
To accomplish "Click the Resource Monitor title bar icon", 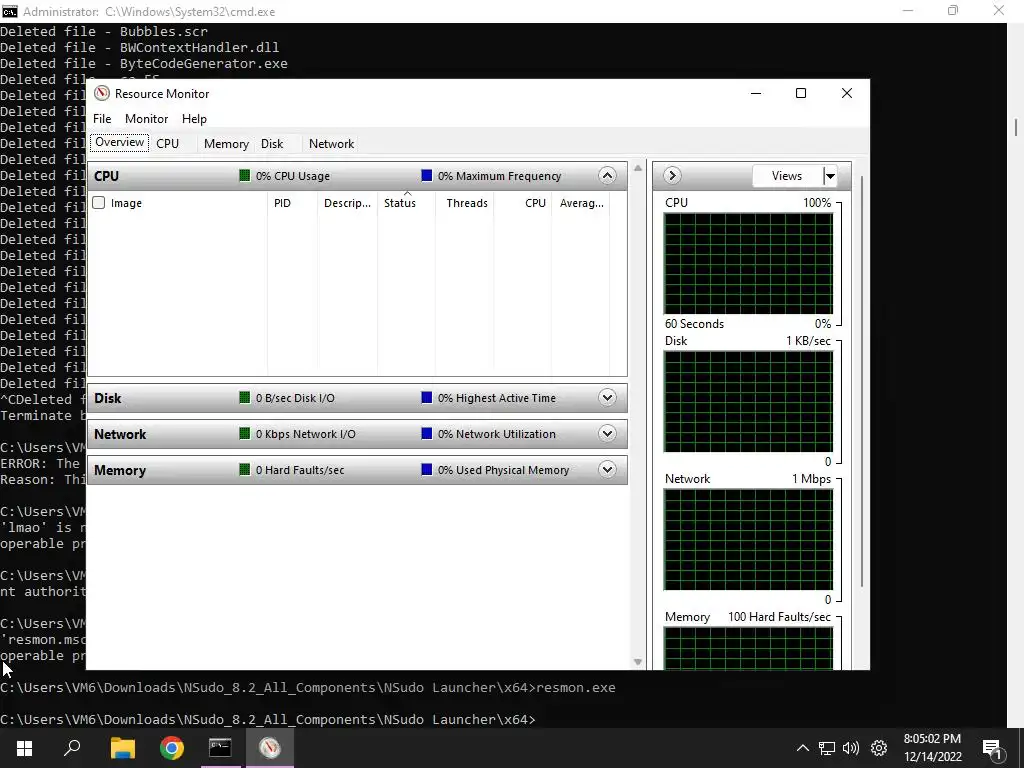I will pyautogui.click(x=102, y=93).
